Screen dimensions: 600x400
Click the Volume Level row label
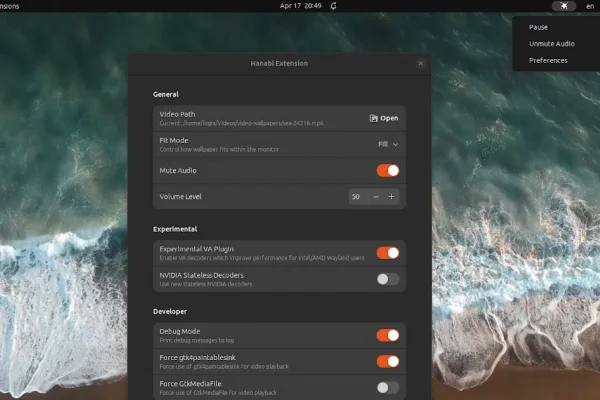(180, 197)
